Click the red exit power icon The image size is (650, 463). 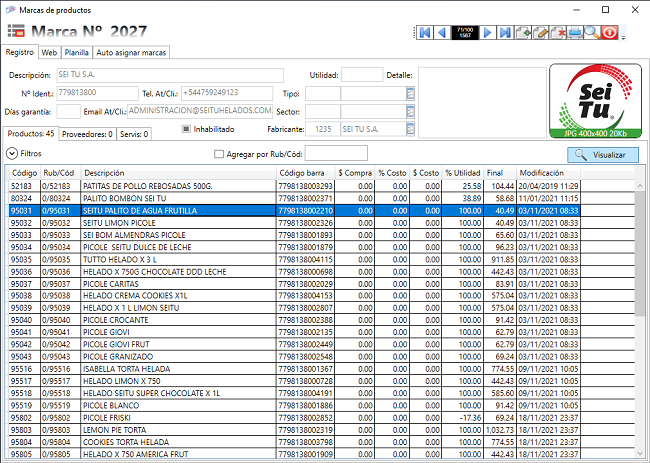(x=610, y=32)
